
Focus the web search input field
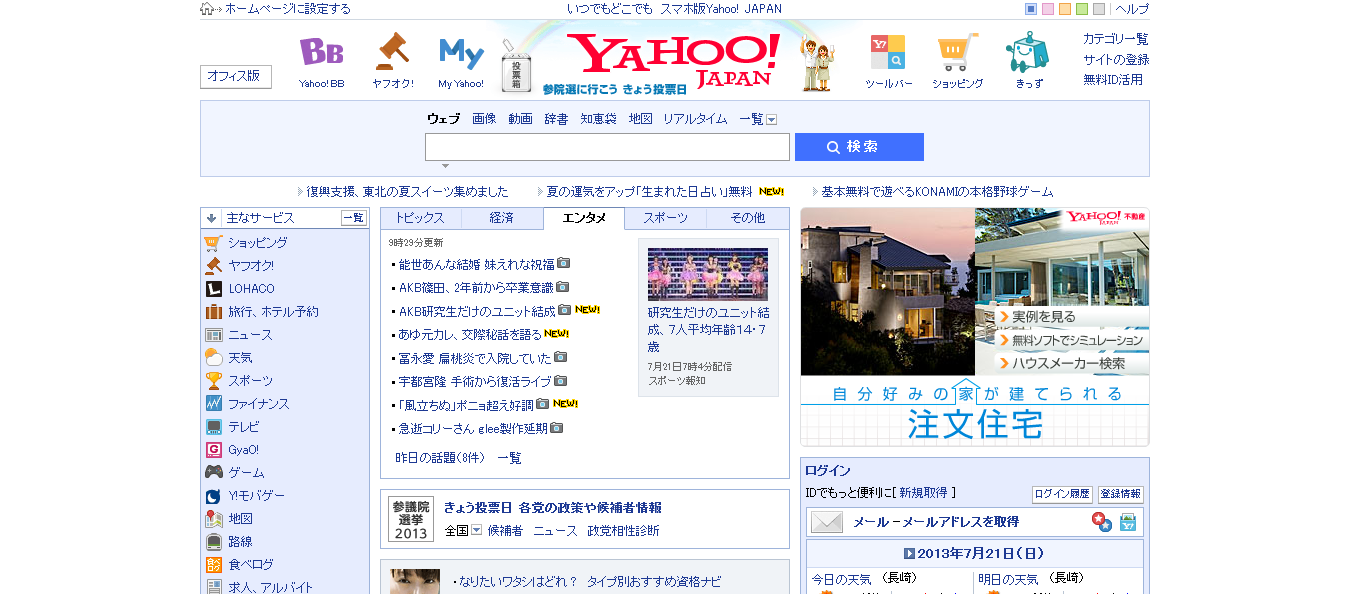coord(607,147)
